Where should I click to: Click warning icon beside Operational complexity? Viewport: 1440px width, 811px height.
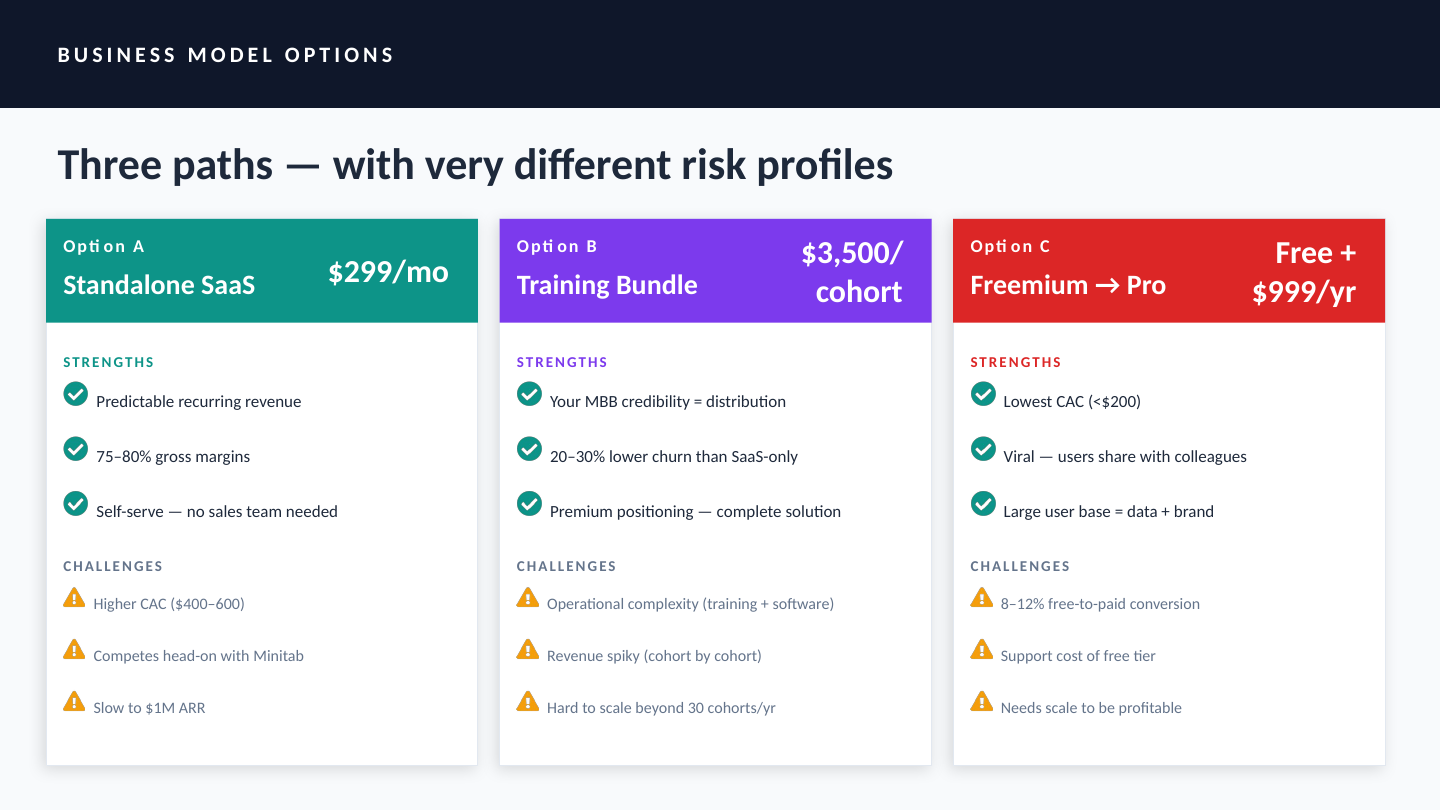point(528,598)
